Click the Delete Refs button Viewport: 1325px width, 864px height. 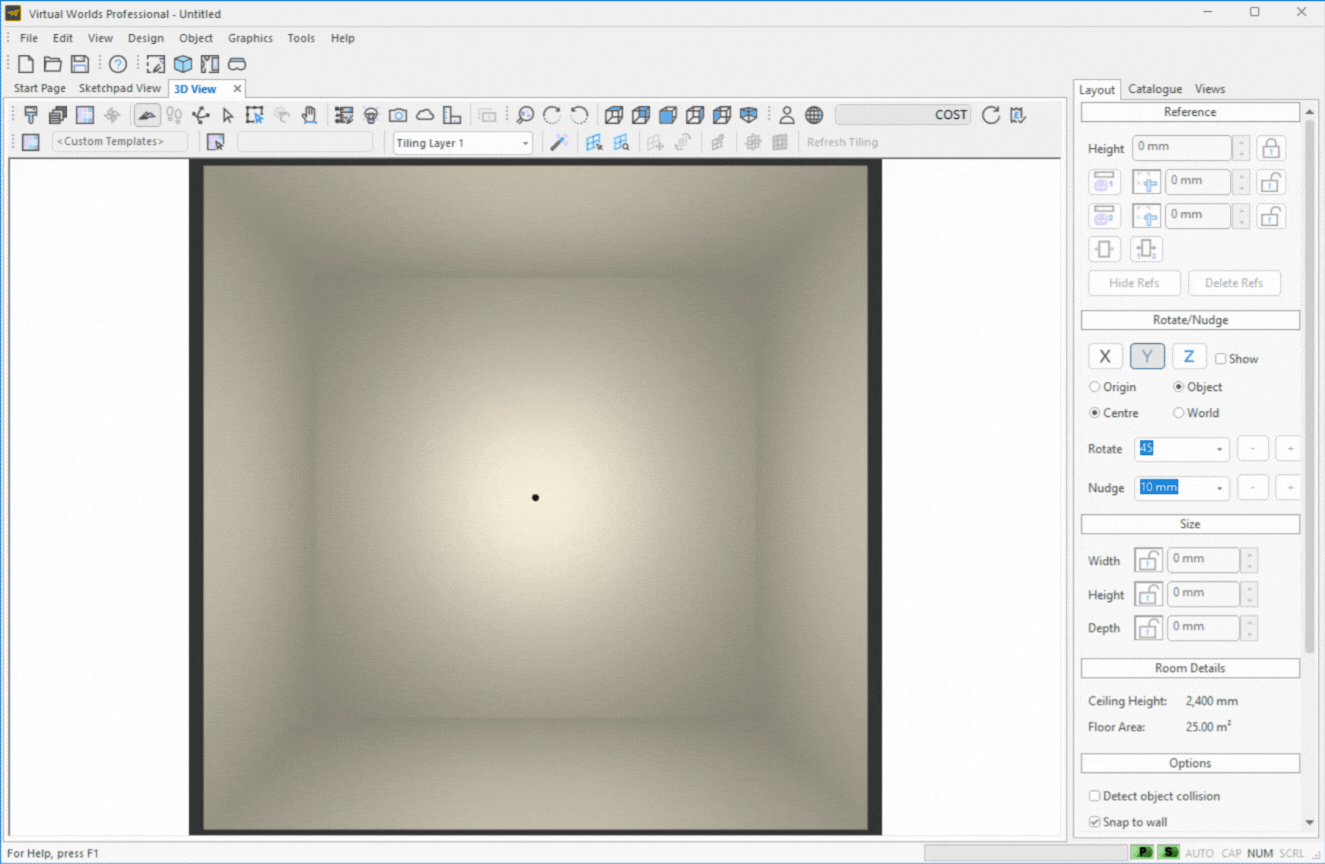[1234, 283]
